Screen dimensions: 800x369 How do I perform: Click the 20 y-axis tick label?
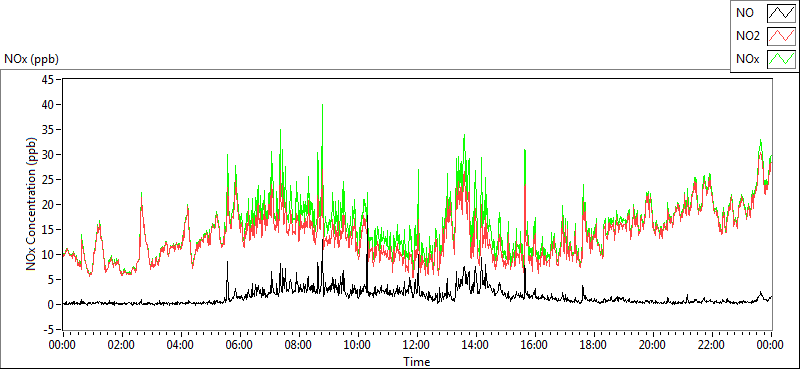48,205
